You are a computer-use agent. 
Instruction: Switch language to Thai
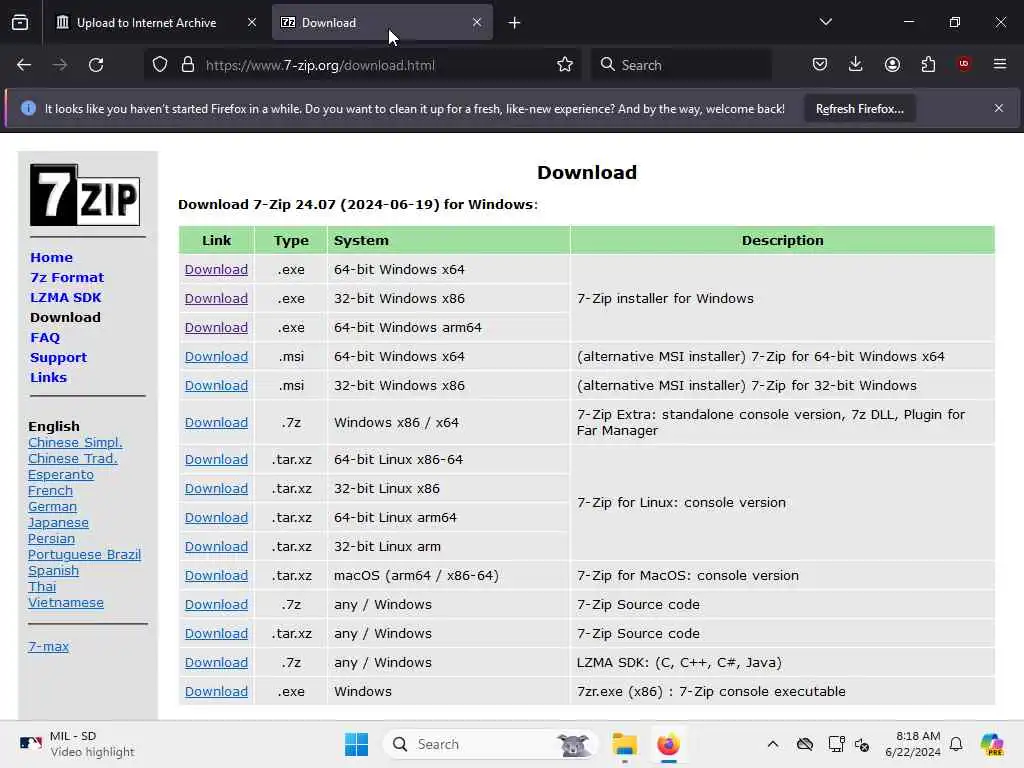(42, 586)
